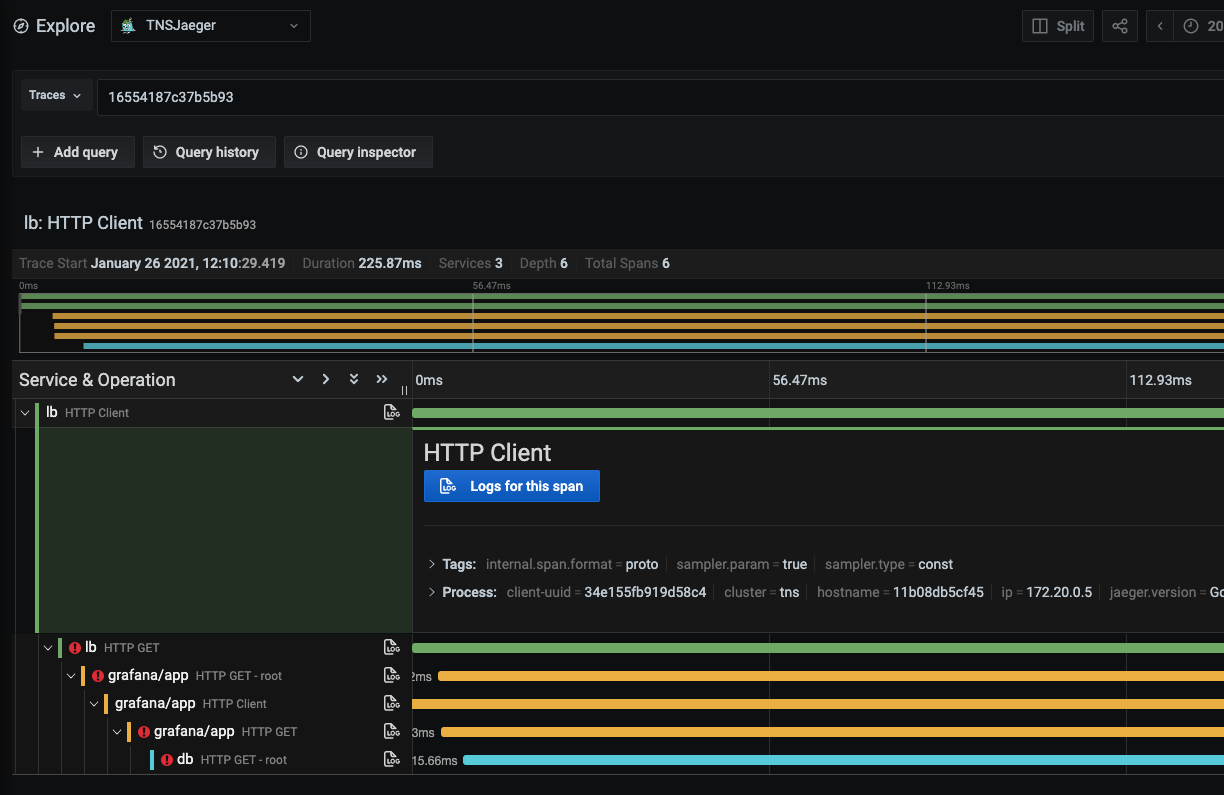Click the logs icon beside db HTTP GET - root

click(x=392, y=758)
